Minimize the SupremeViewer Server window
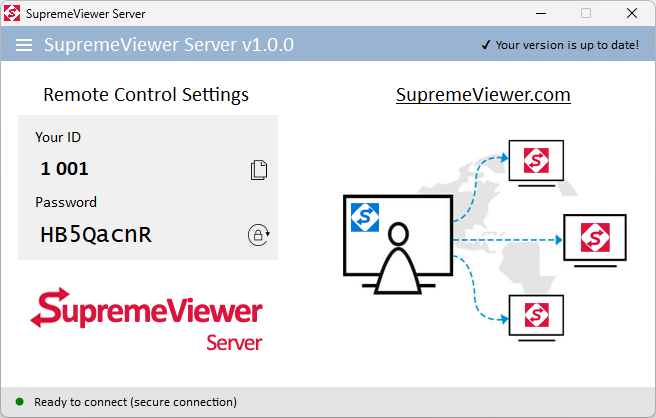 coord(541,13)
